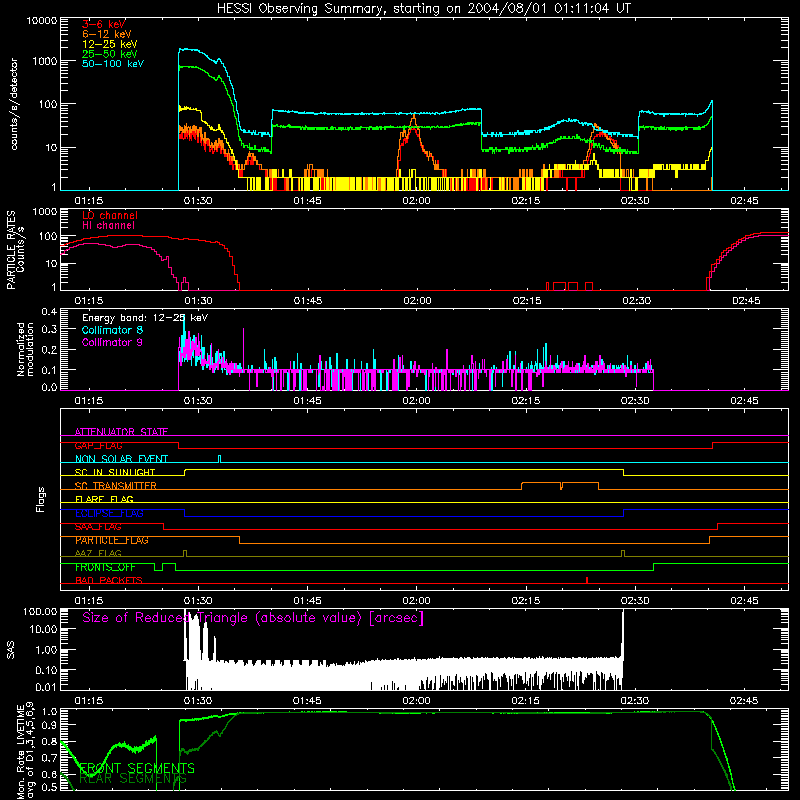The height and width of the screenshot is (800, 800).
Task: Click the counts/s/detector axis label
Action: coord(14,104)
